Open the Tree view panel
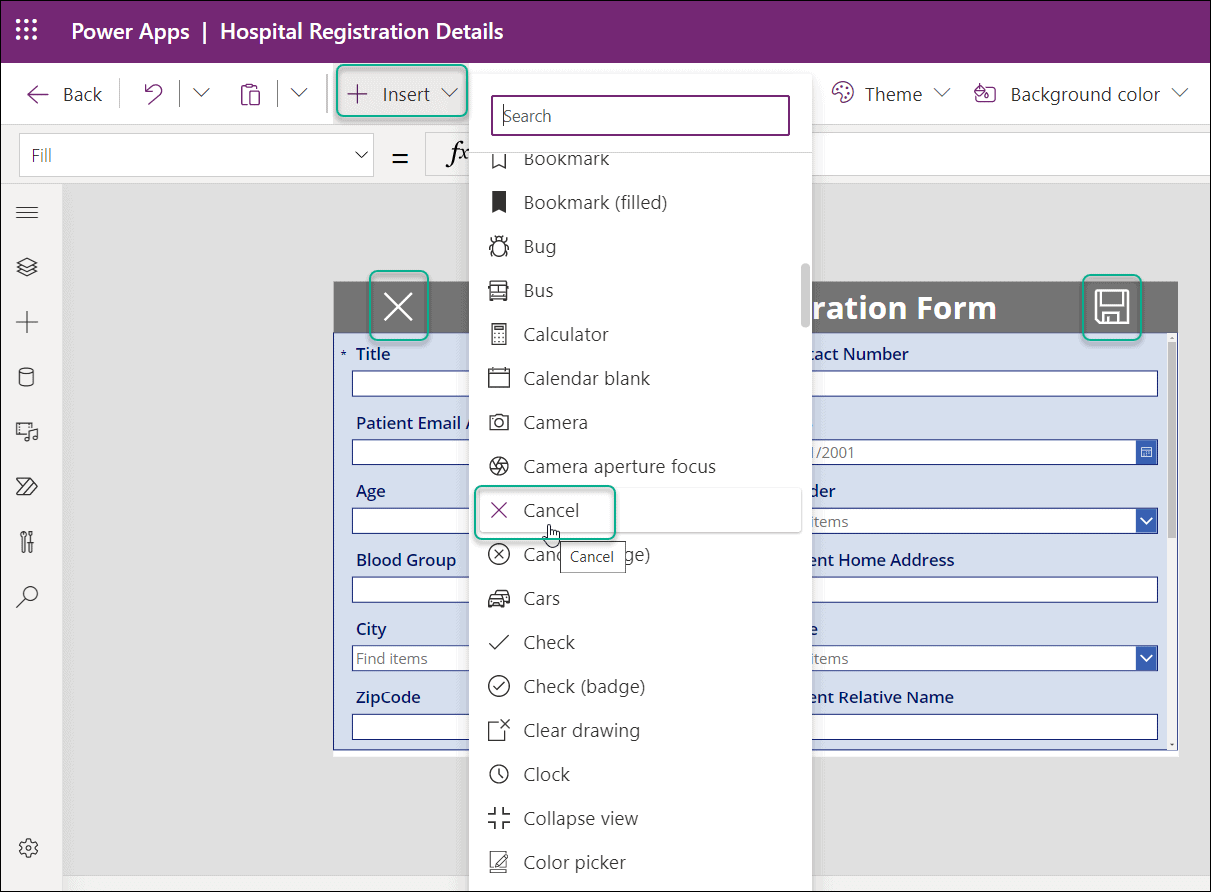The image size is (1211, 892). pos(27,267)
